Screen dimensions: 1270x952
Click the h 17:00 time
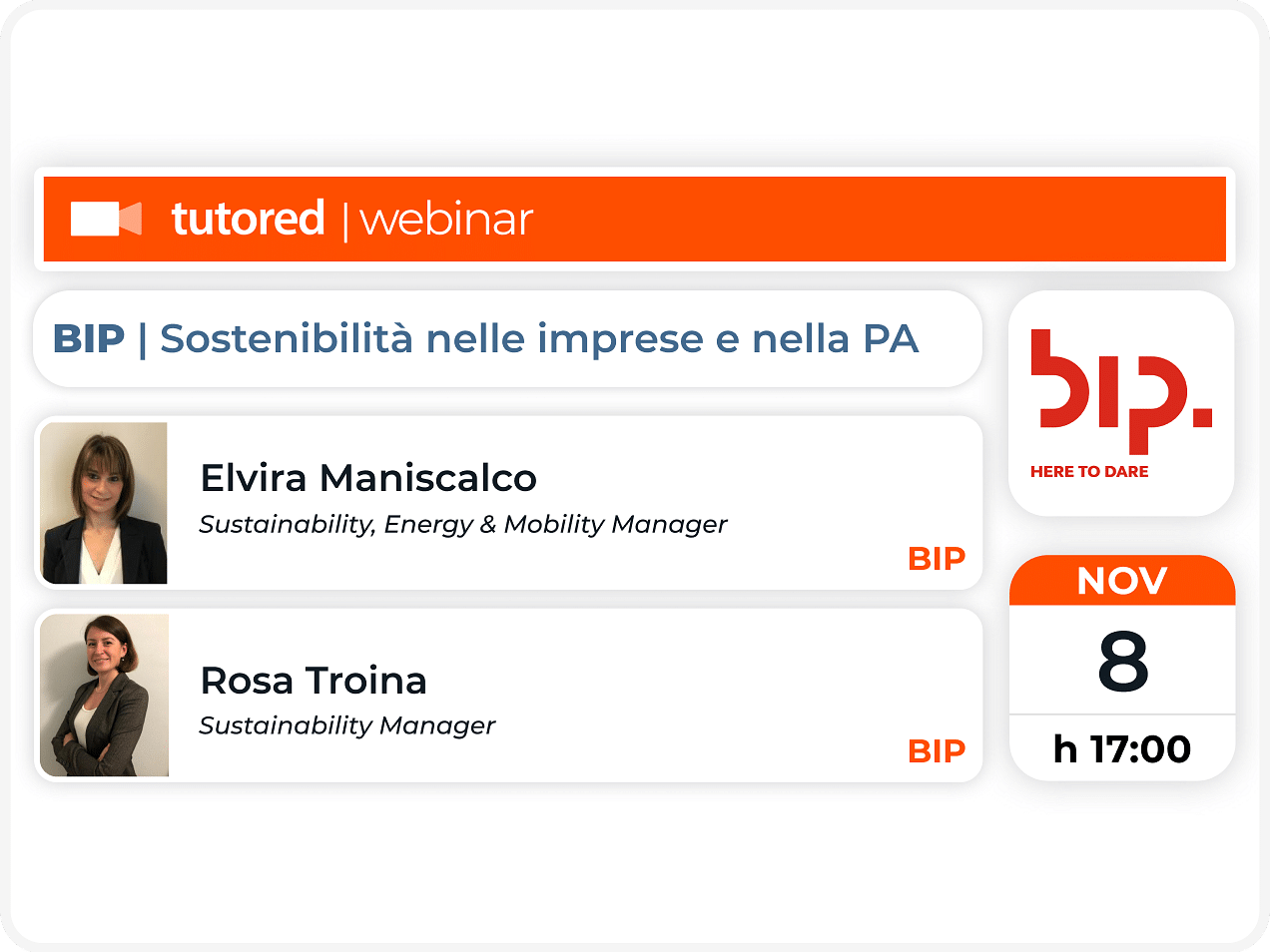tap(1122, 748)
